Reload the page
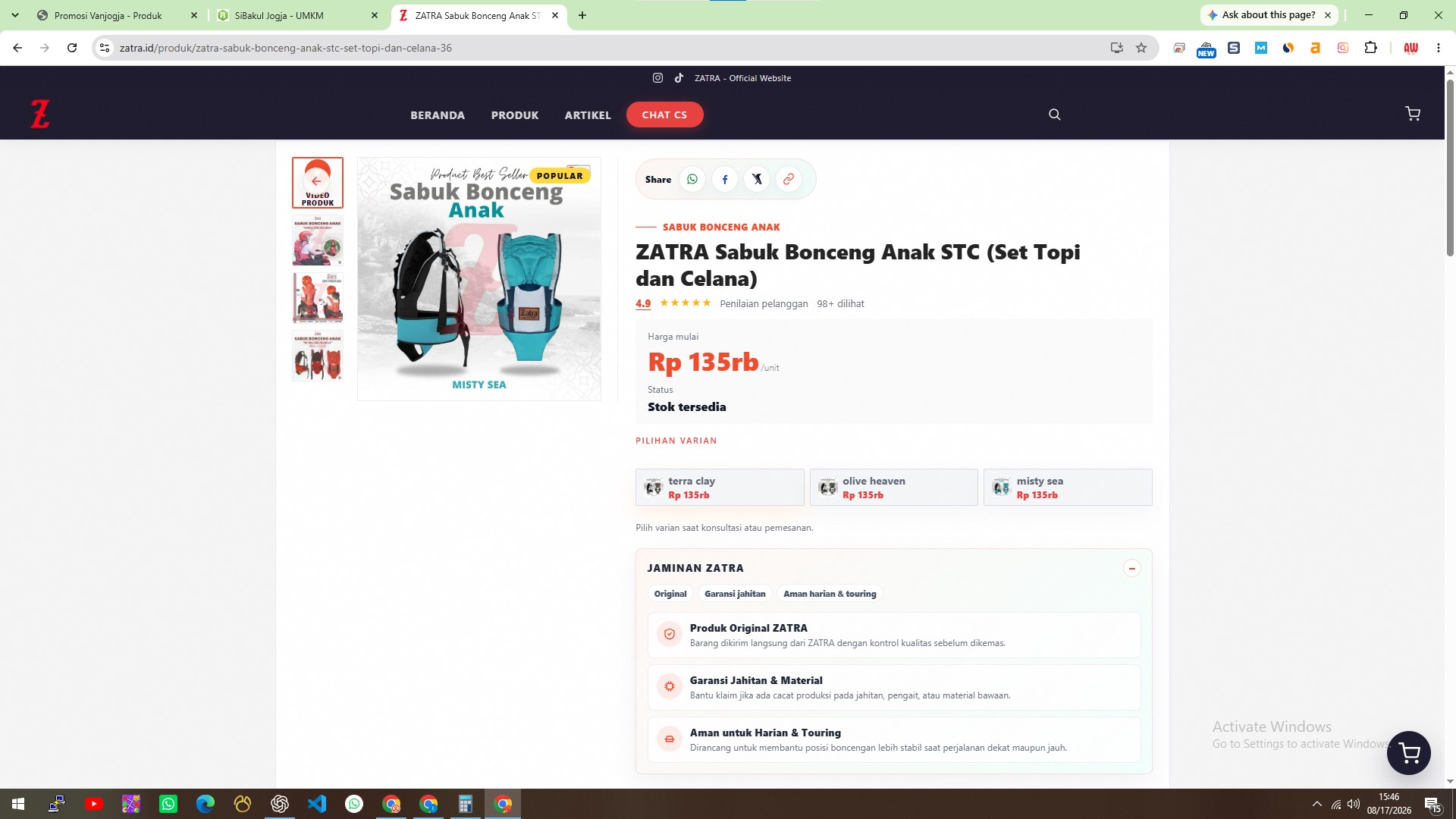Viewport: 1456px width, 819px height. coord(72,48)
